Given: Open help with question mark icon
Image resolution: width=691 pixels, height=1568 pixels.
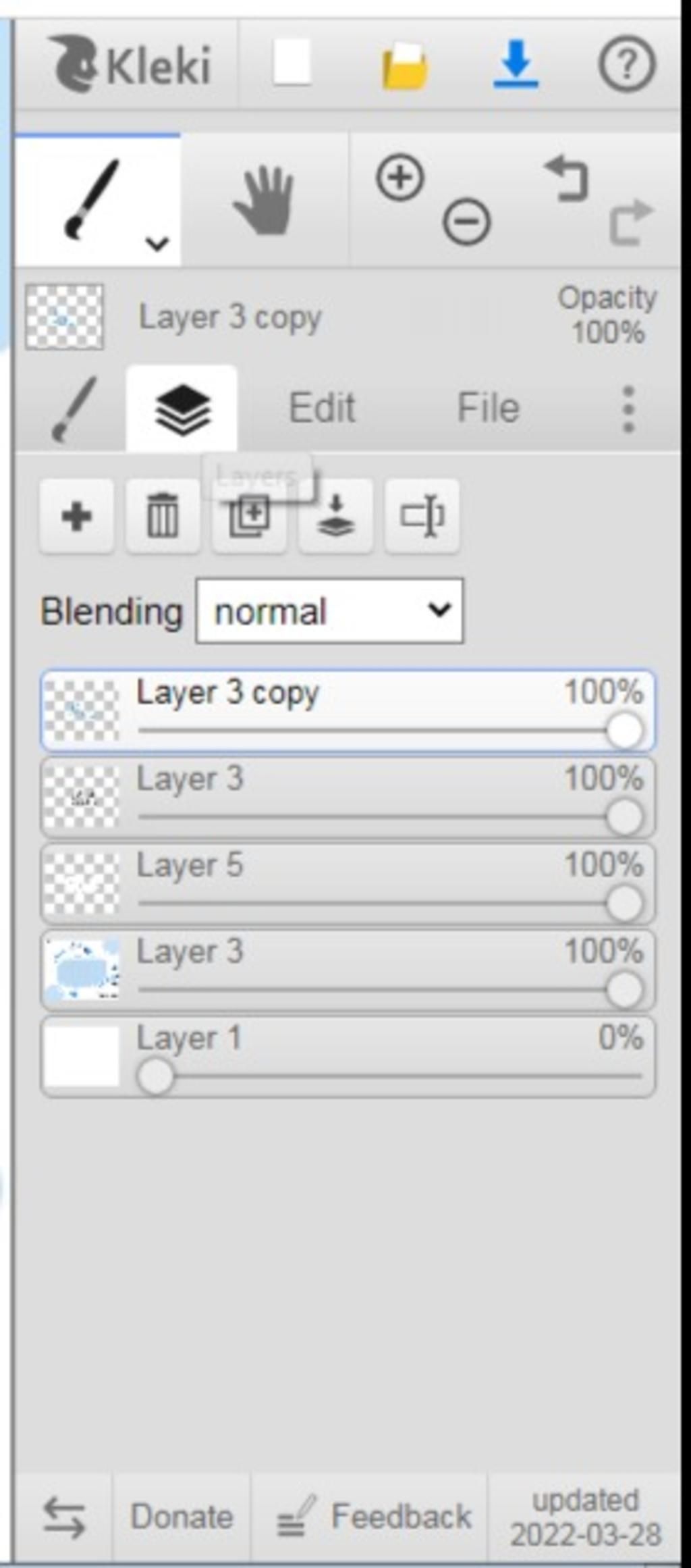Looking at the screenshot, I should 627,64.
